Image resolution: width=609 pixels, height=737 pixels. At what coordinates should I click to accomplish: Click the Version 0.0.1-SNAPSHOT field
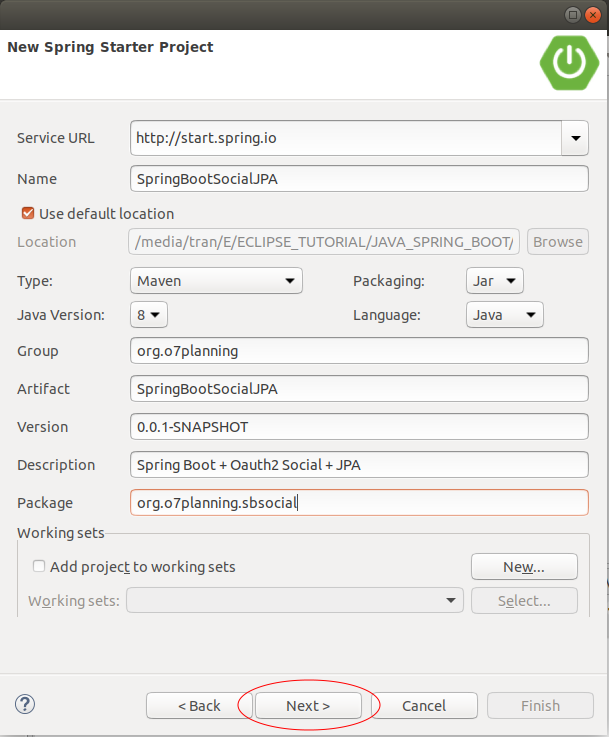pyautogui.click(x=359, y=427)
